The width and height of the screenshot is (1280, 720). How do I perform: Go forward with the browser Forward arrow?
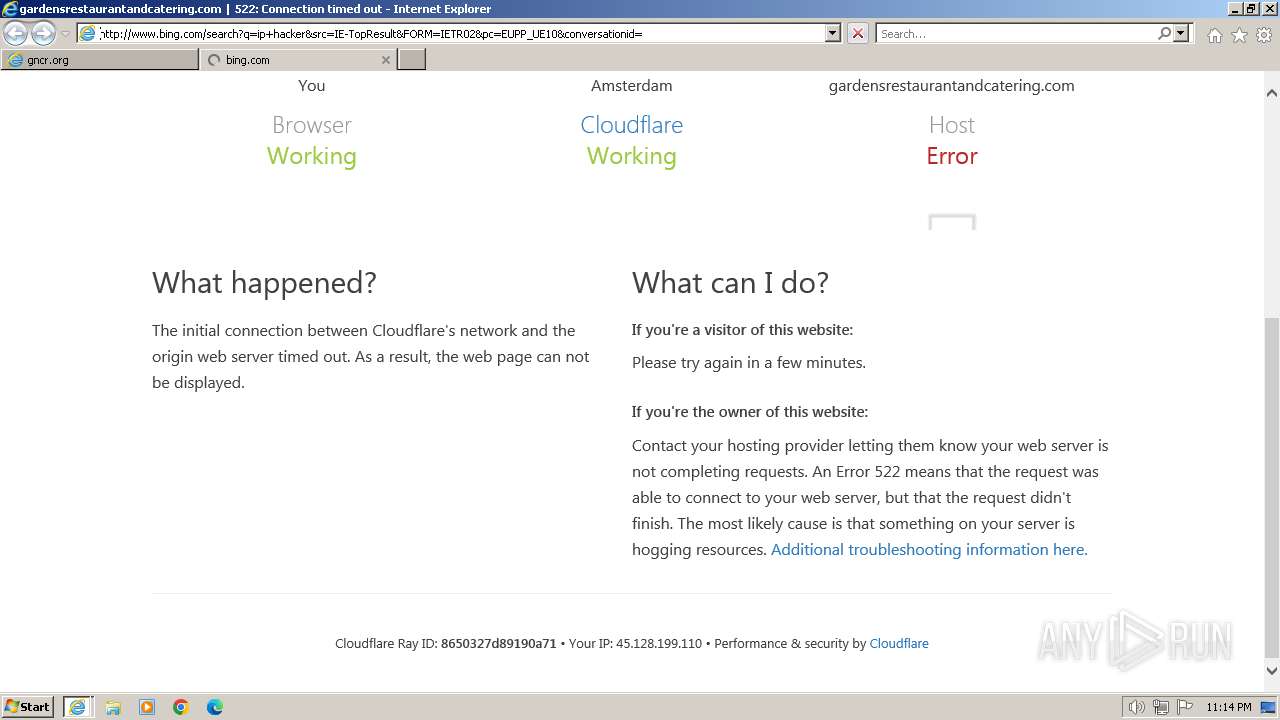point(43,34)
